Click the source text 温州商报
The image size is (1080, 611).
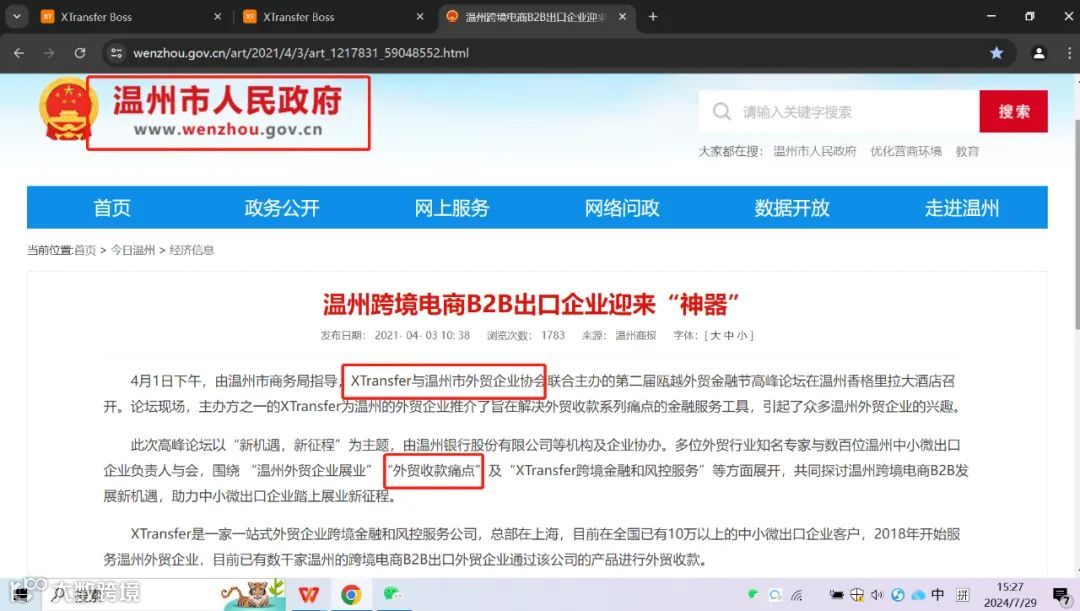[636, 335]
